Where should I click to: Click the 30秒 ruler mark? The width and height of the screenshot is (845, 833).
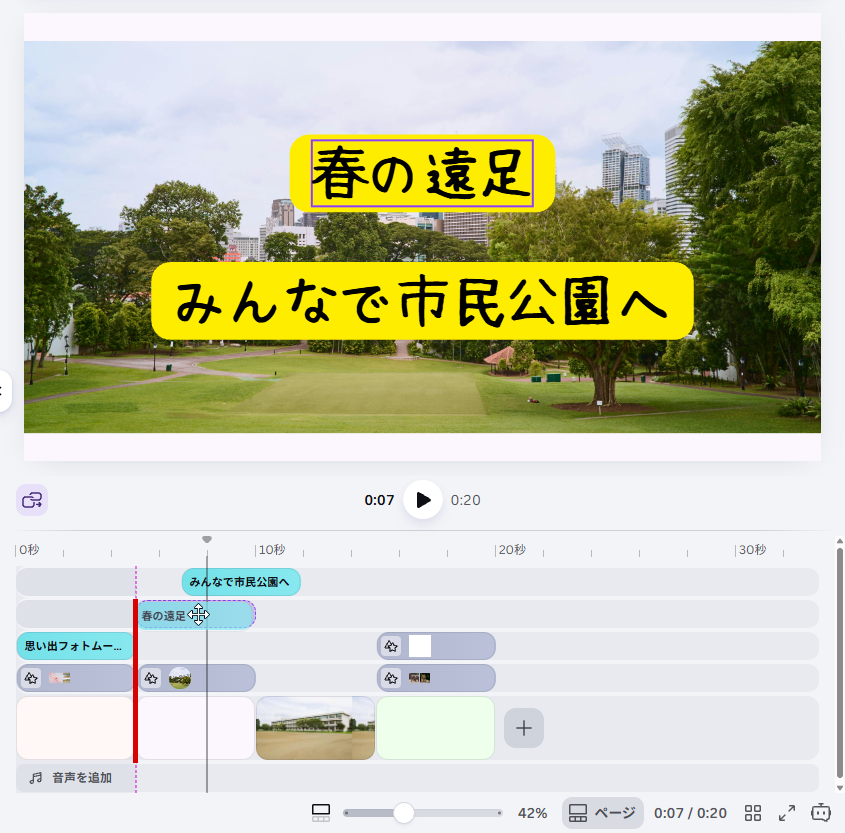coord(752,550)
